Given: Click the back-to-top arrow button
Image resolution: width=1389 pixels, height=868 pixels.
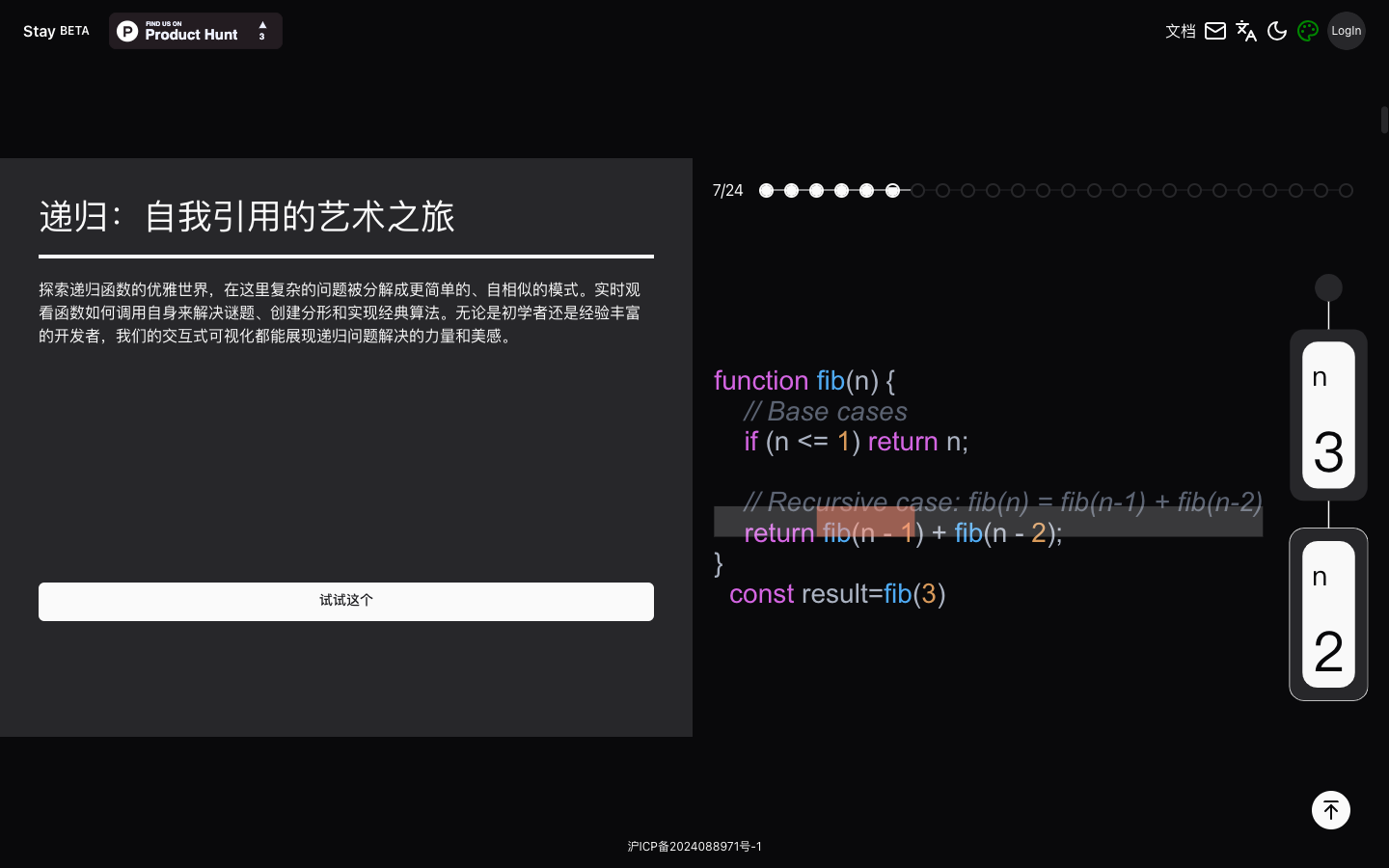Looking at the screenshot, I should coord(1331,810).
